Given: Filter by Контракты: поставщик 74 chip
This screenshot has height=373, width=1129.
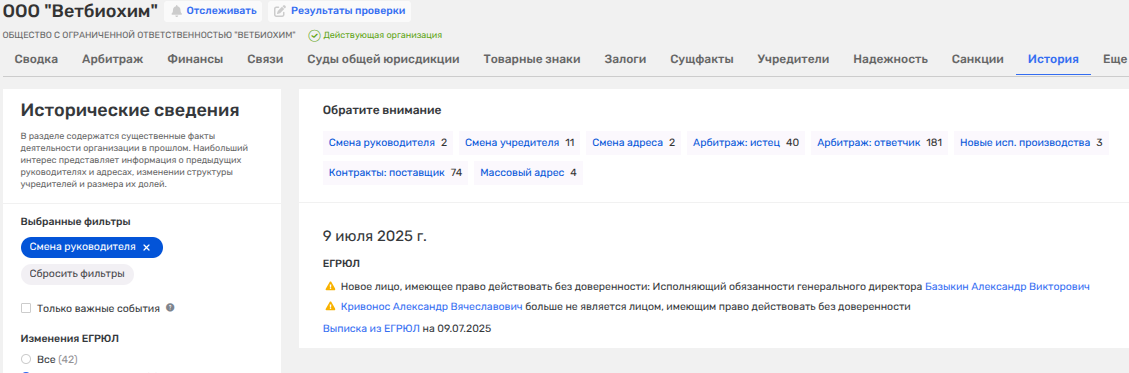Looking at the screenshot, I should (395, 173).
